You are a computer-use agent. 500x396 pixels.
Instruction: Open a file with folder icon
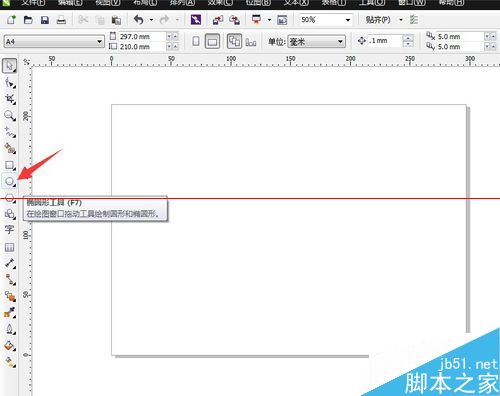pos(28,20)
